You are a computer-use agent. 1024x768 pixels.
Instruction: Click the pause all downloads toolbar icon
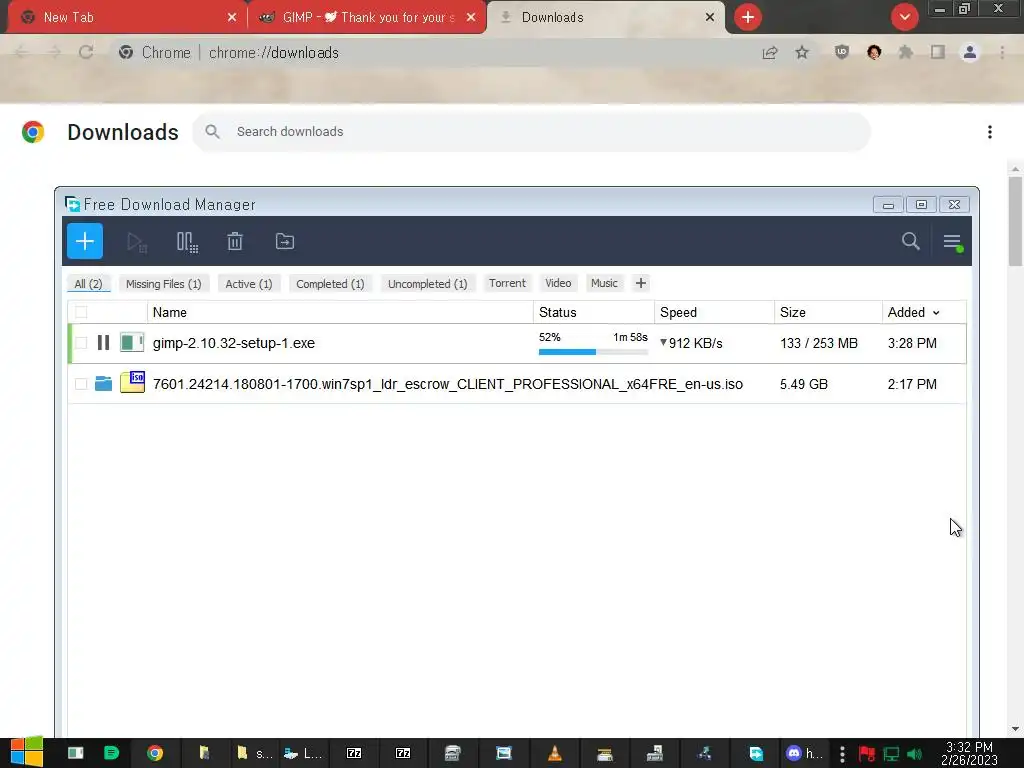click(x=187, y=242)
